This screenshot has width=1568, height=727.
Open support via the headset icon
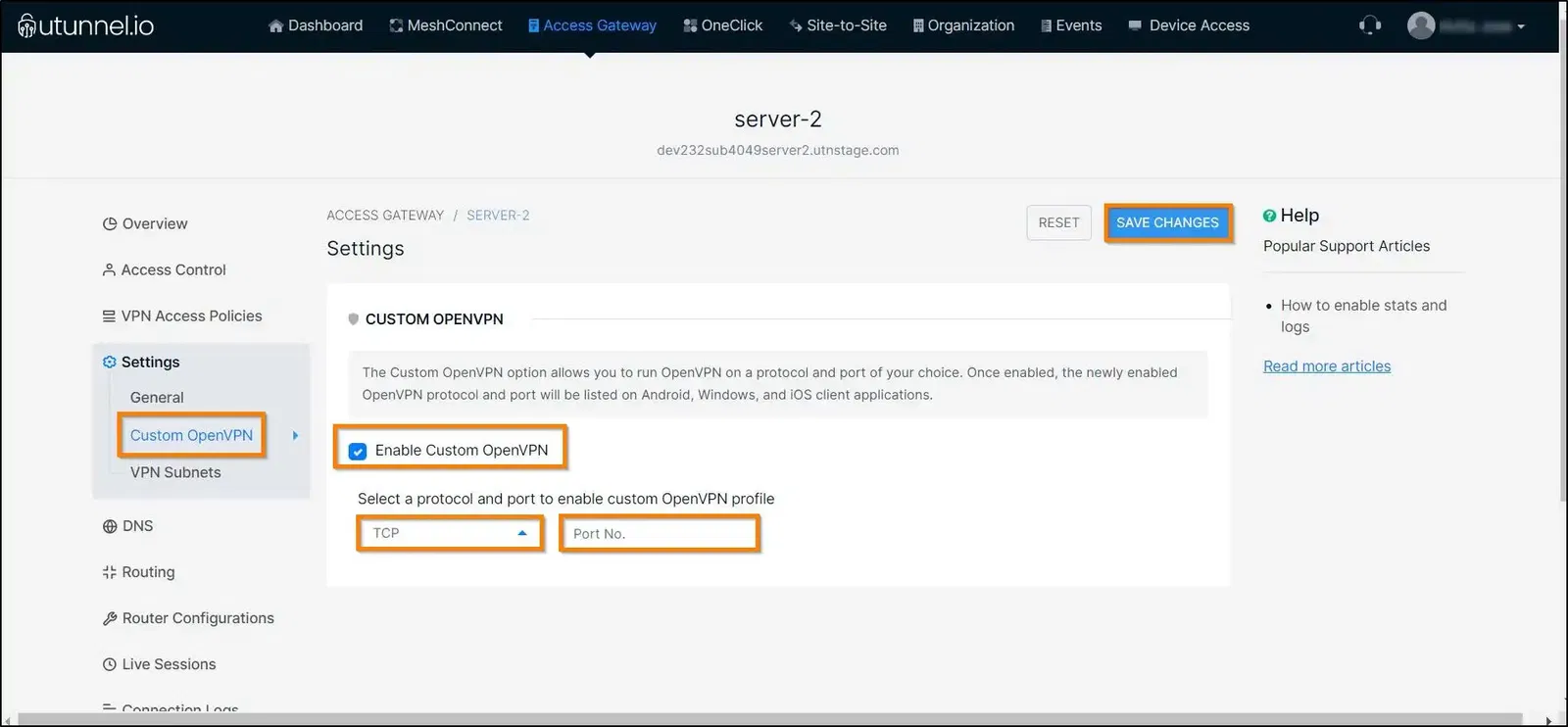pyautogui.click(x=1370, y=25)
